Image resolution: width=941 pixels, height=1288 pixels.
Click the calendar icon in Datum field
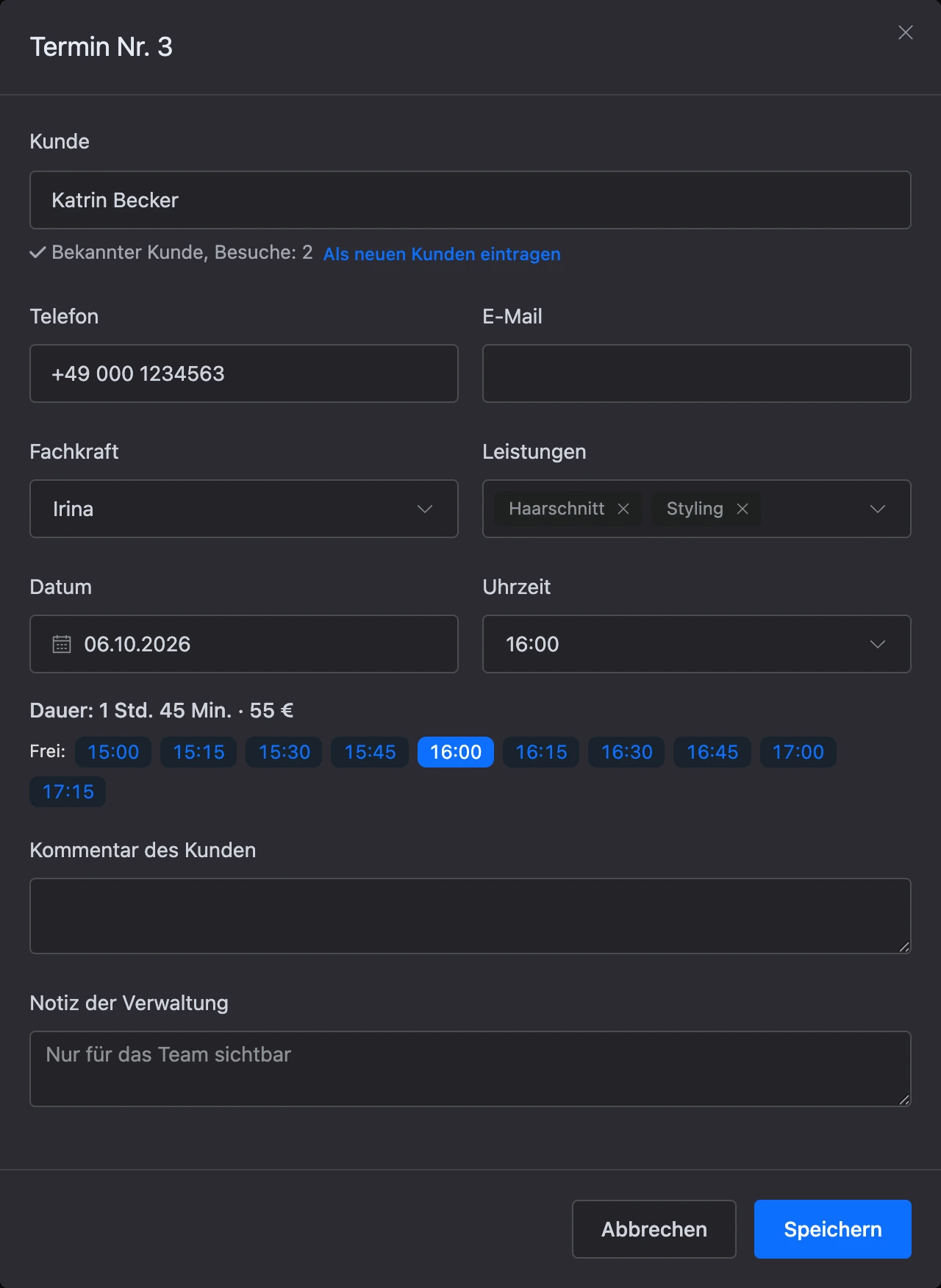[62, 644]
